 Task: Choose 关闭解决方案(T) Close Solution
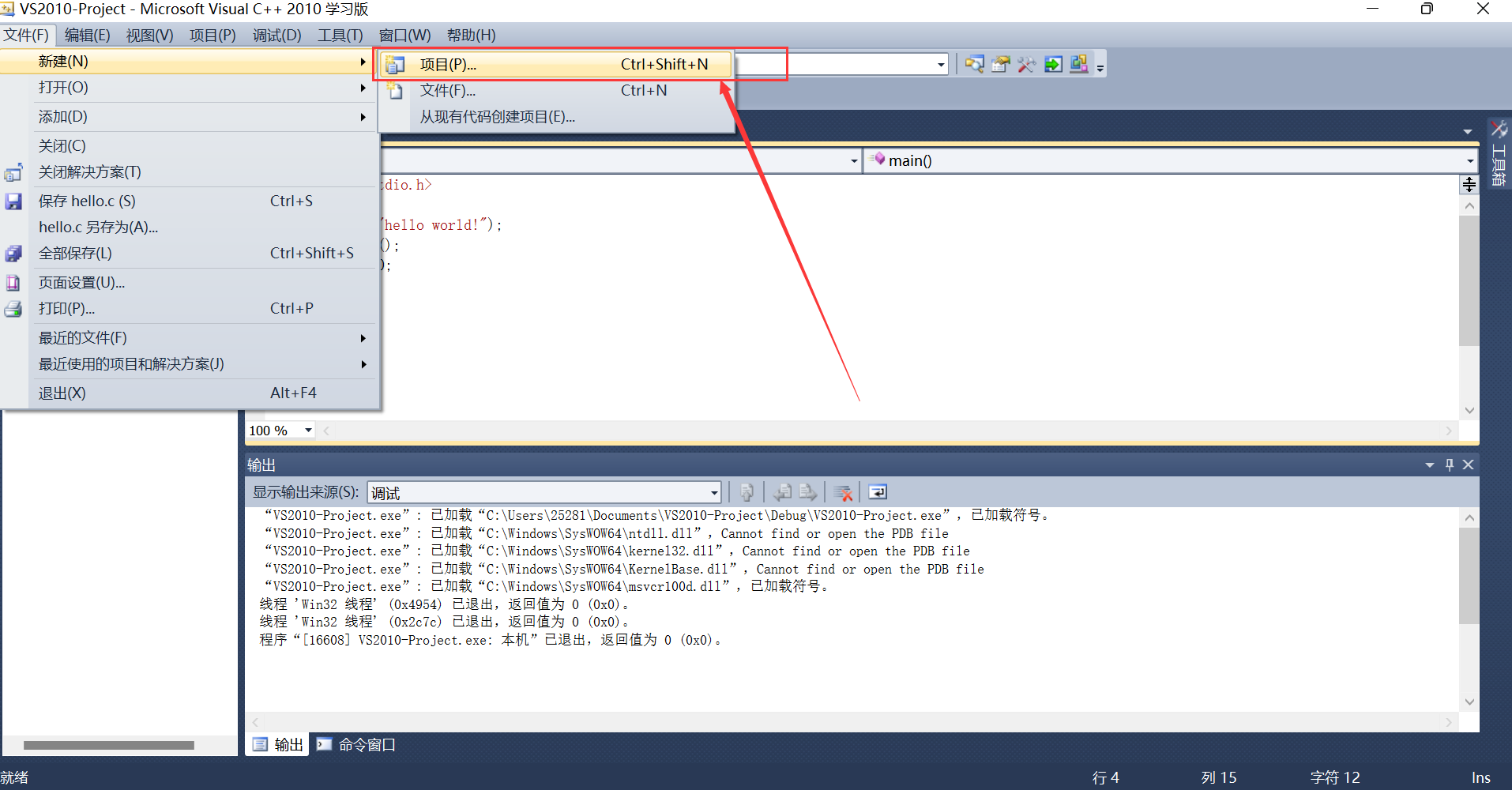tap(188, 172)
